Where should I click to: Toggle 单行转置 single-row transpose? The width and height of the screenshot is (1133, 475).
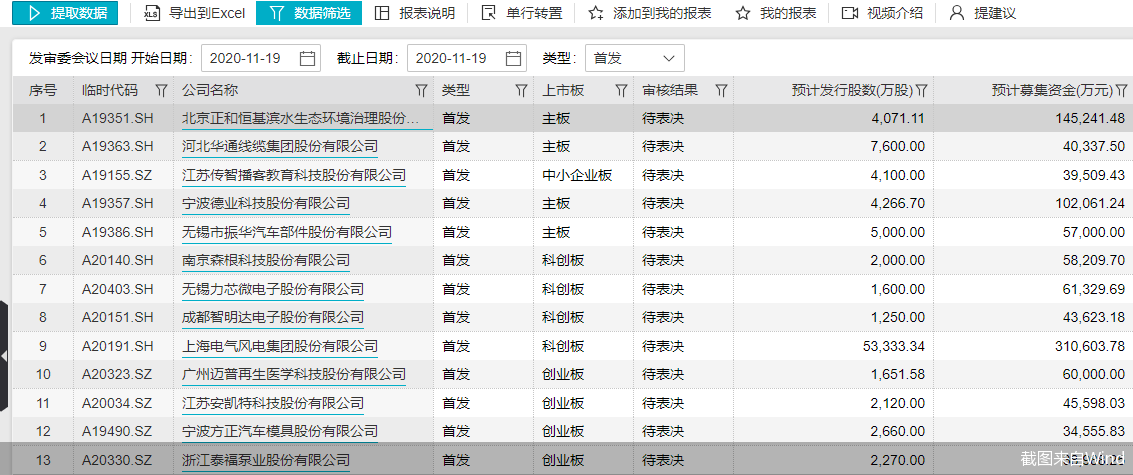coord(522,13)
